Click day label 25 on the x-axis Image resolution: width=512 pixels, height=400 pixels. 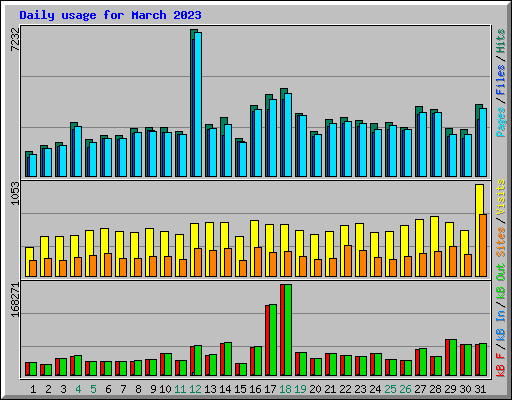click(390, 389)
